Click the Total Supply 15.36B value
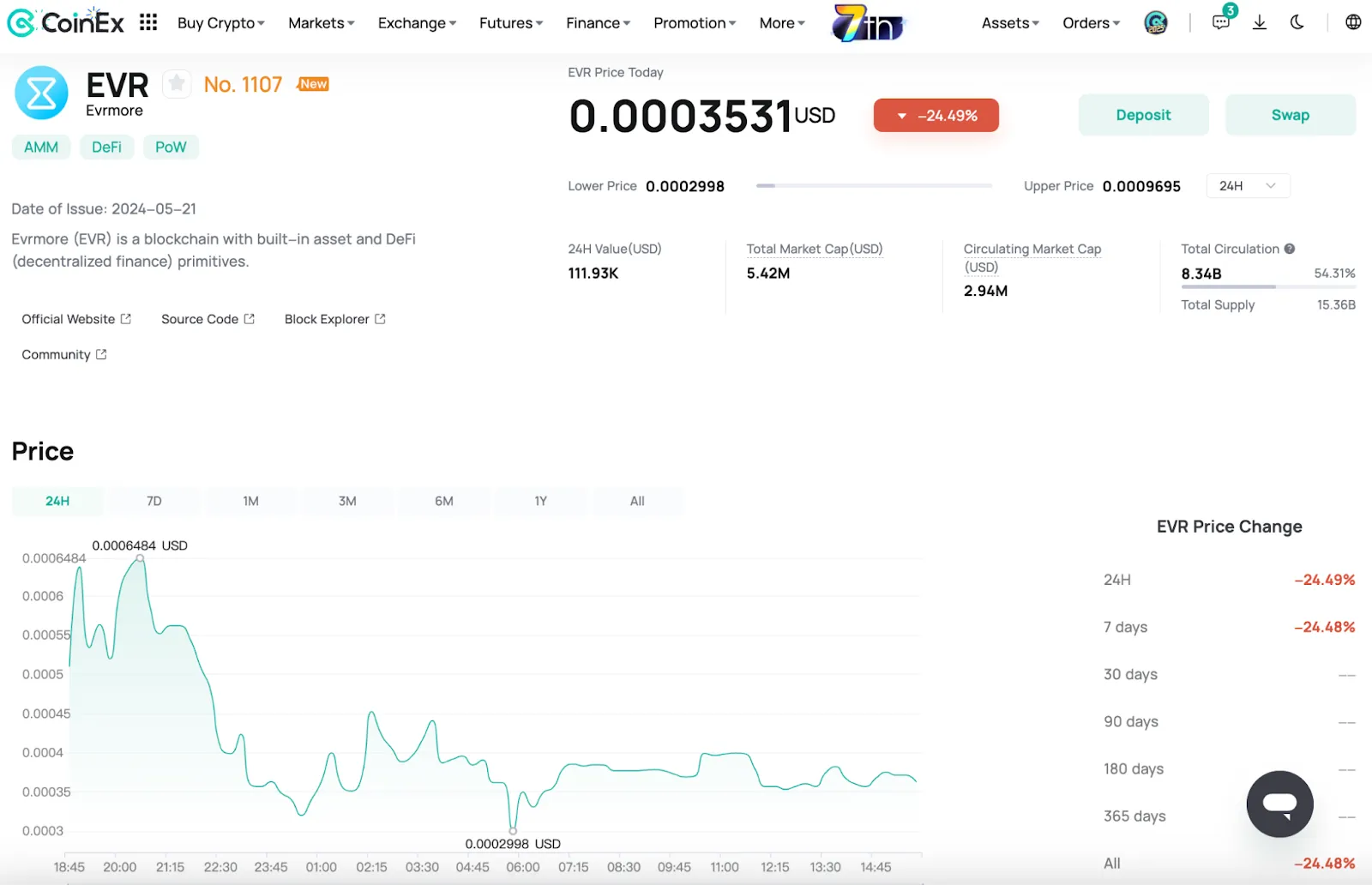The width and height of the screenshot is (1372, 885). tap(1336, 304)
